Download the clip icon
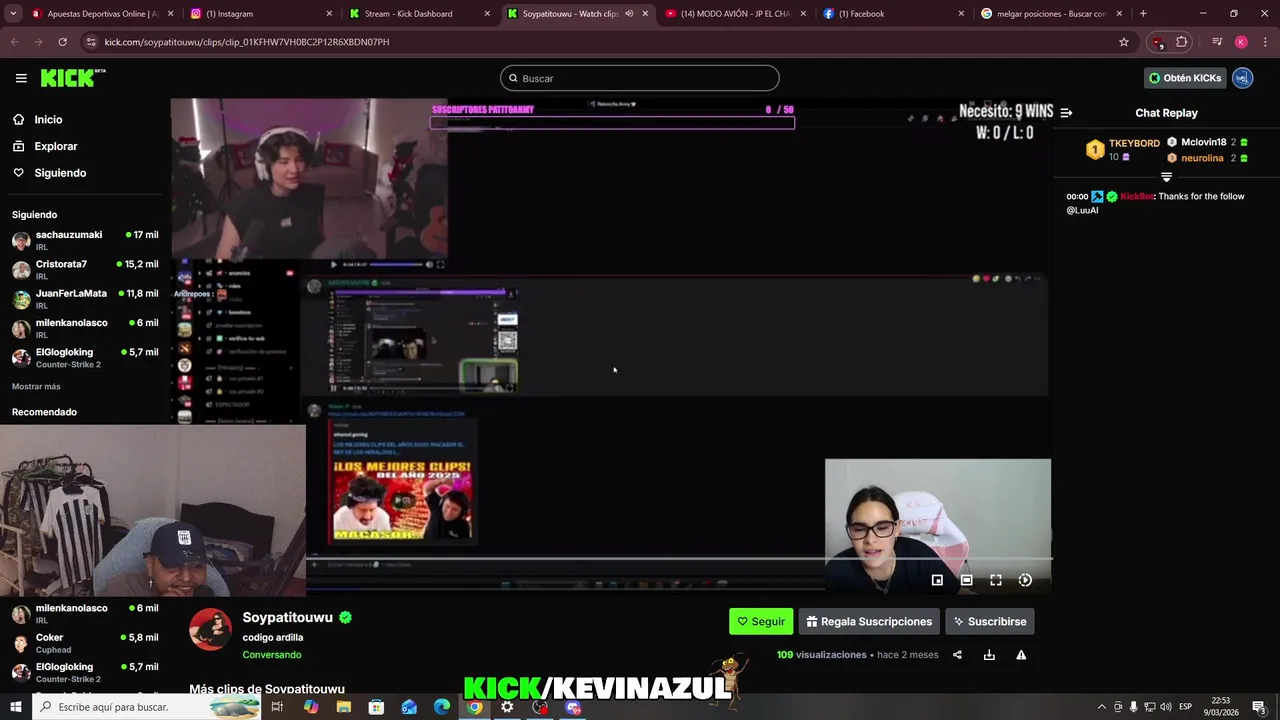 pos(989,655)
